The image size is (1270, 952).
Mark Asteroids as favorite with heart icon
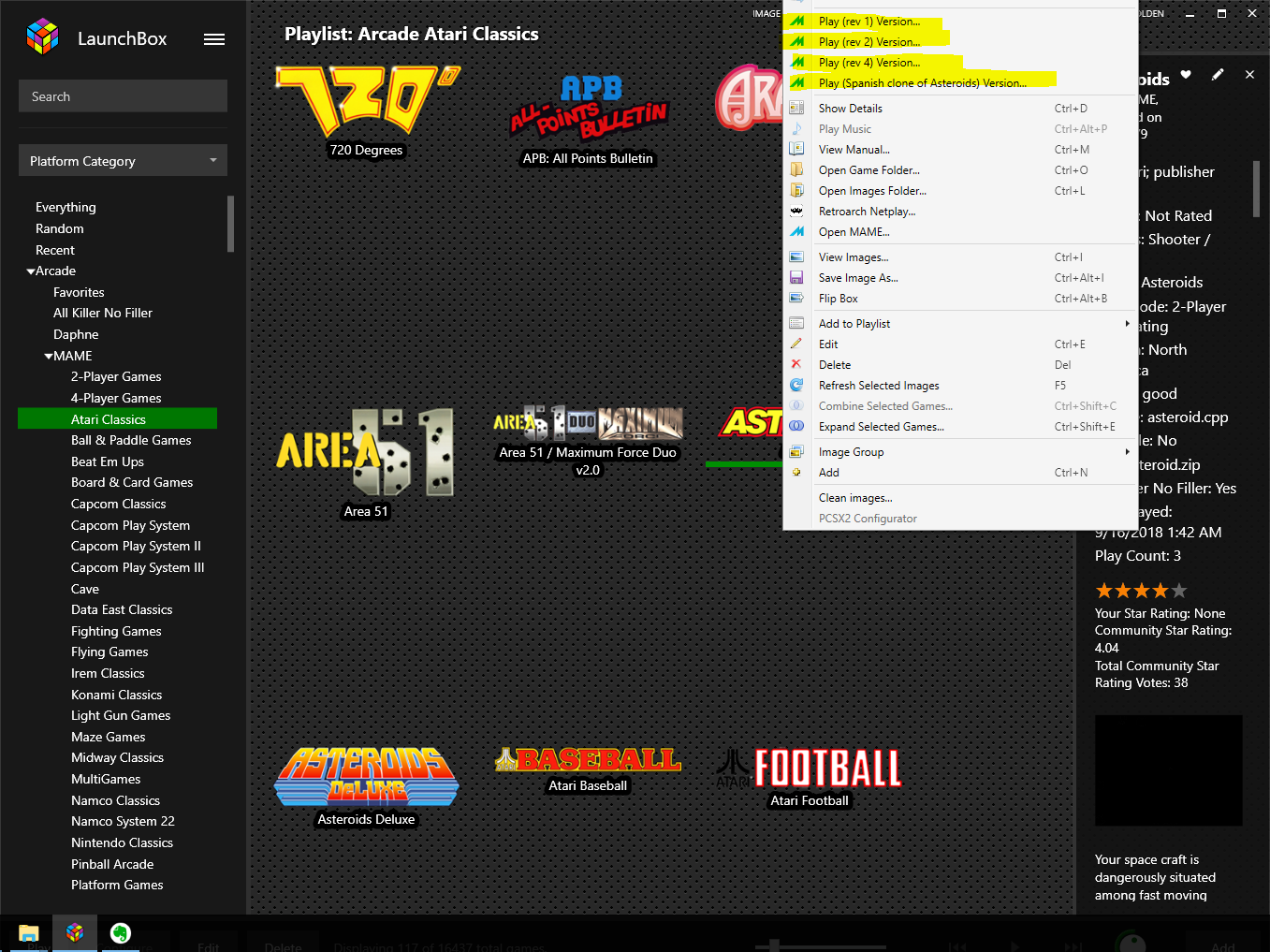point(1186,75)
